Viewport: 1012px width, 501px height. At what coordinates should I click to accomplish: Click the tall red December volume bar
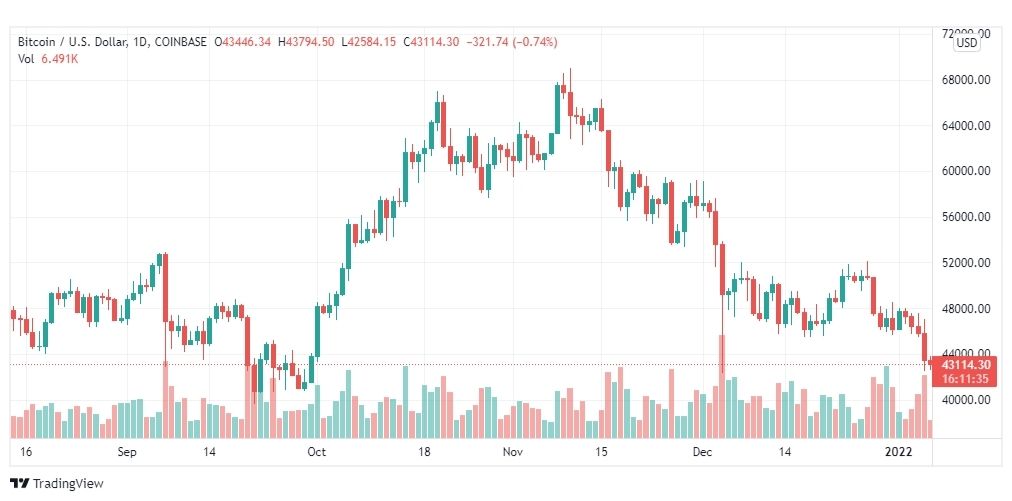click(x=722, y=386)
